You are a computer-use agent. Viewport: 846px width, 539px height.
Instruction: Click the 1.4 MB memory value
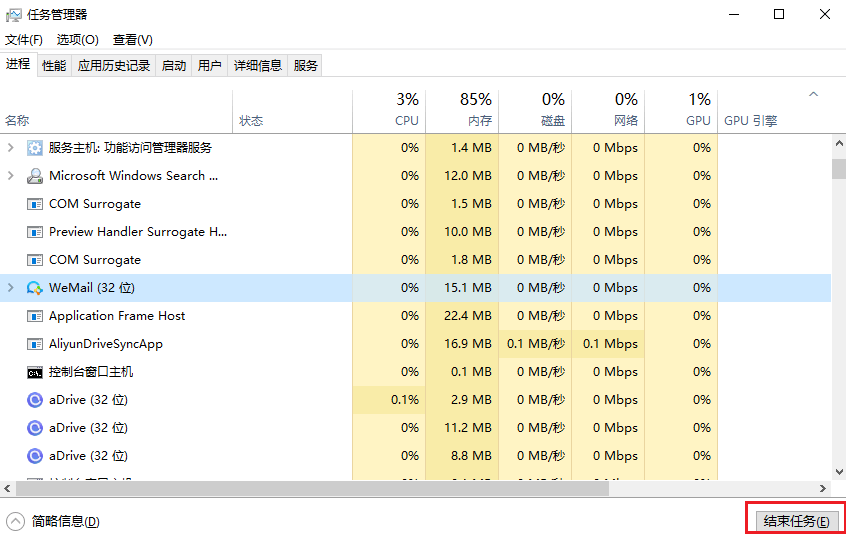pyautogui.click(x=471, y=148)
